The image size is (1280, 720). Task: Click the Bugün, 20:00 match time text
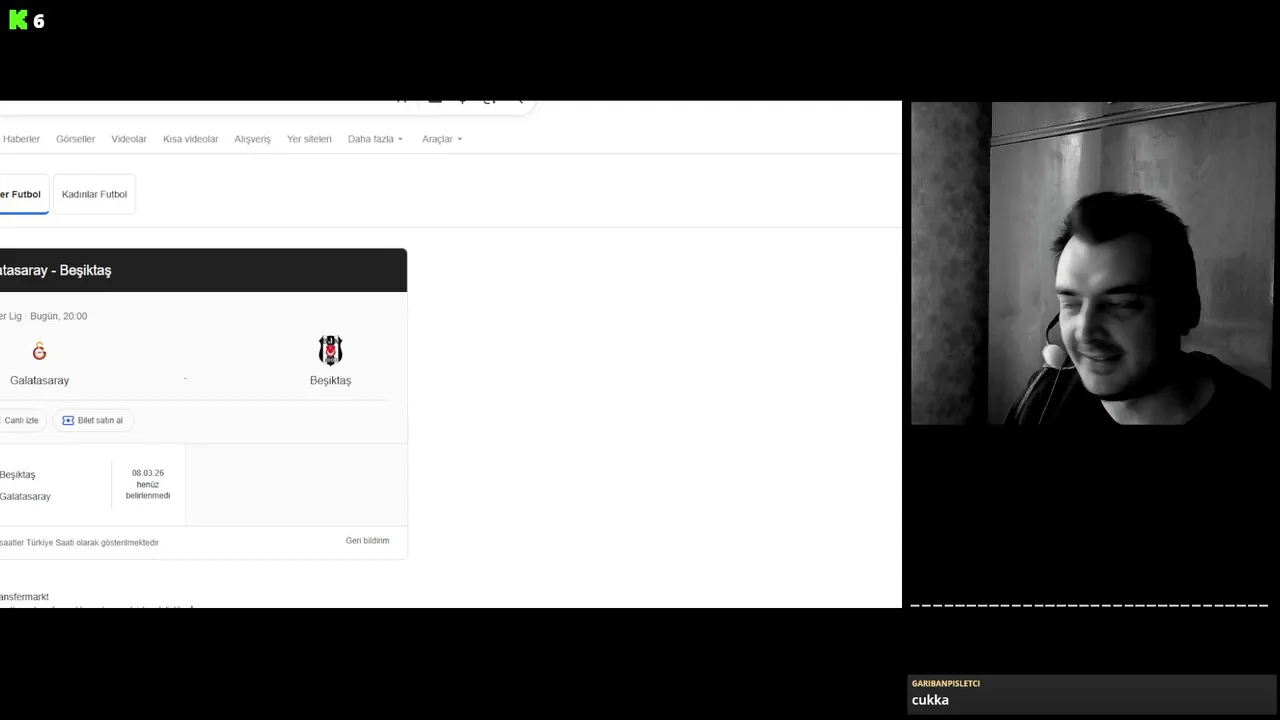tap(58, 316)
